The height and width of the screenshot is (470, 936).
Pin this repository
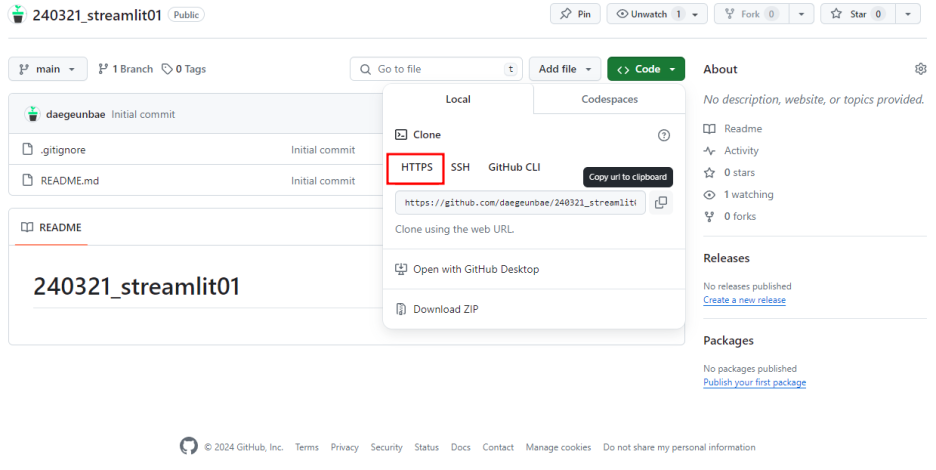575,14
